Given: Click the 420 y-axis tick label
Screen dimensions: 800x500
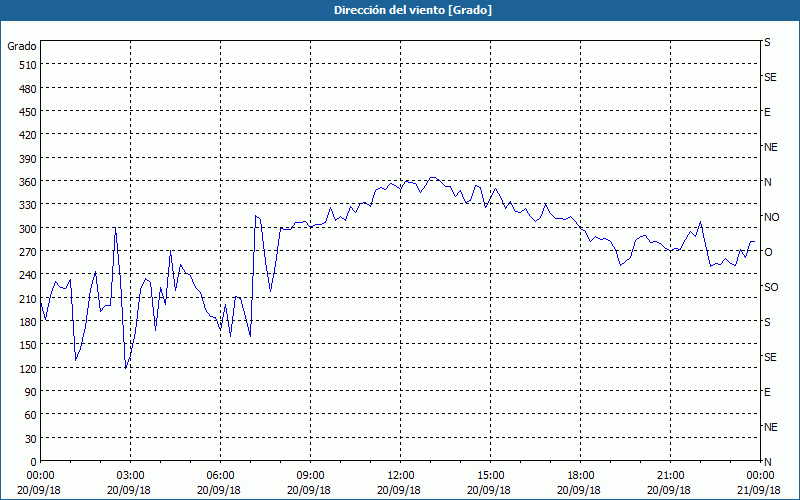Looking at the screenshot, I should pyautogui.click(x=28, y=136).
